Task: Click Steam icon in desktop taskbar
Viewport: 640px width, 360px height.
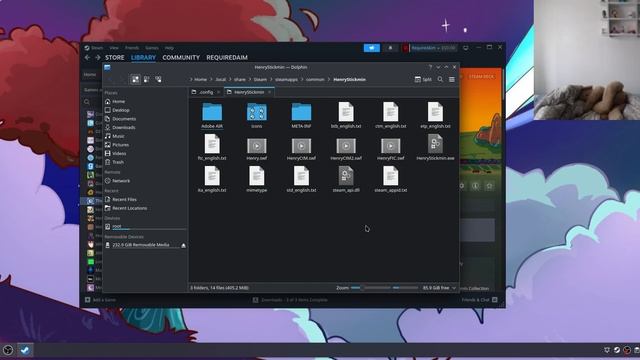Action: 25,350
